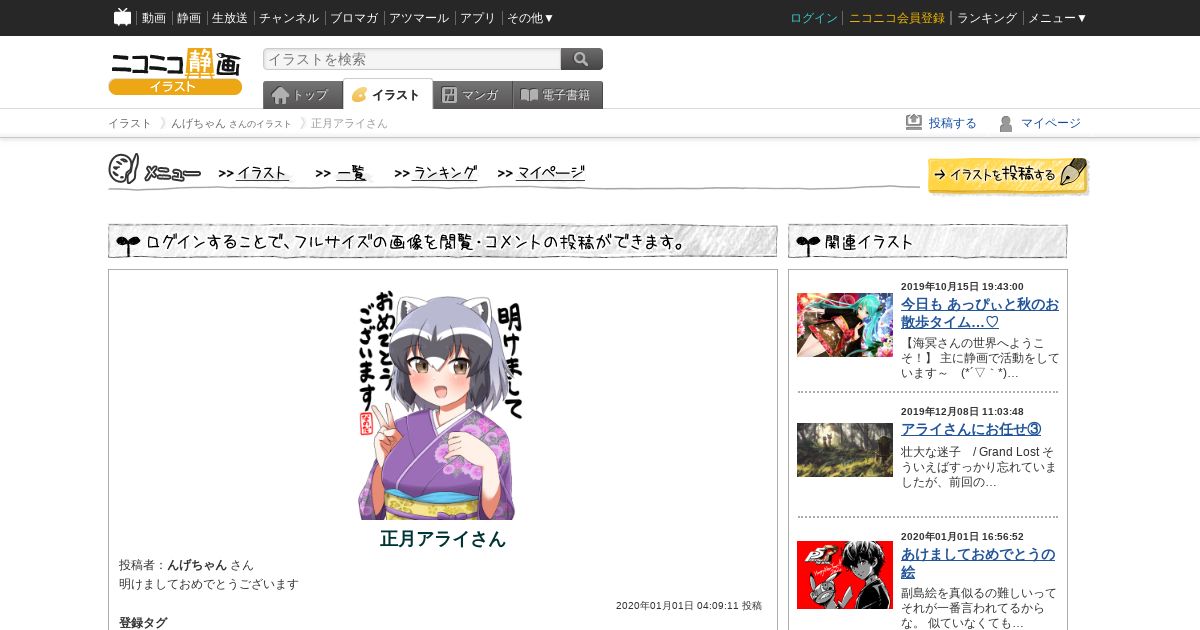1200x630 pixels.
Task: Switch to the マンガ tab
Action: (x=473, y=95)
